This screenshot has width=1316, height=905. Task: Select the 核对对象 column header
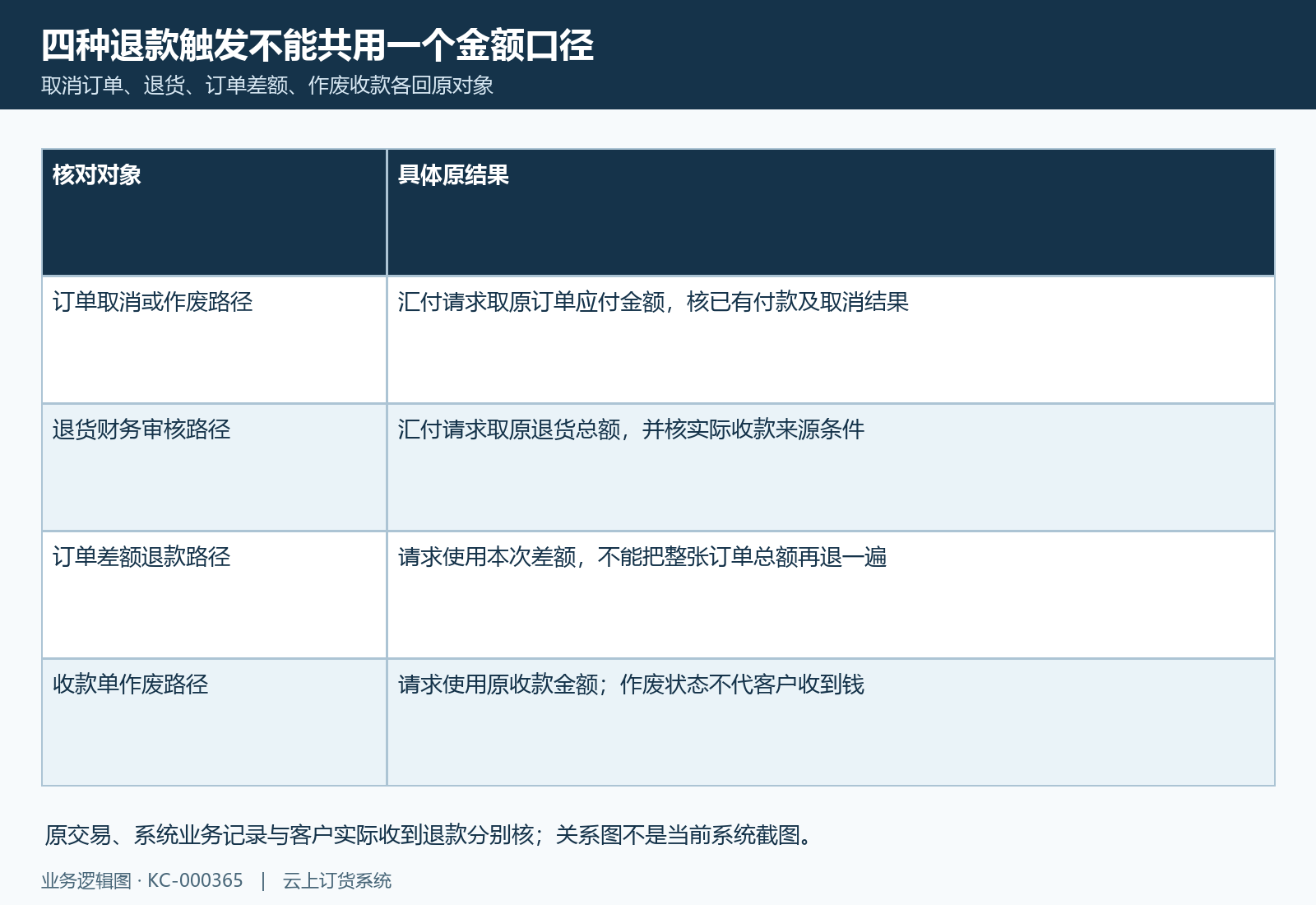(x=214, y=212)
